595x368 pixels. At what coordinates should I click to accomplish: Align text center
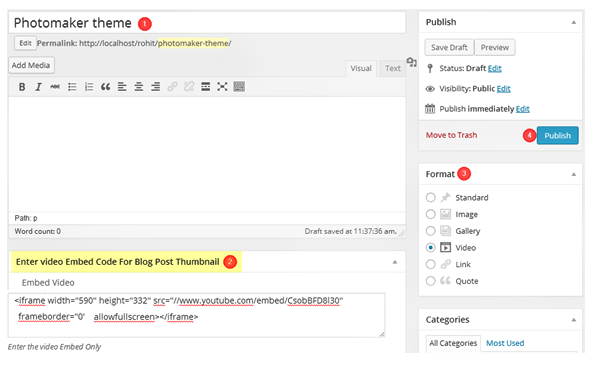(x=139, y=87)
